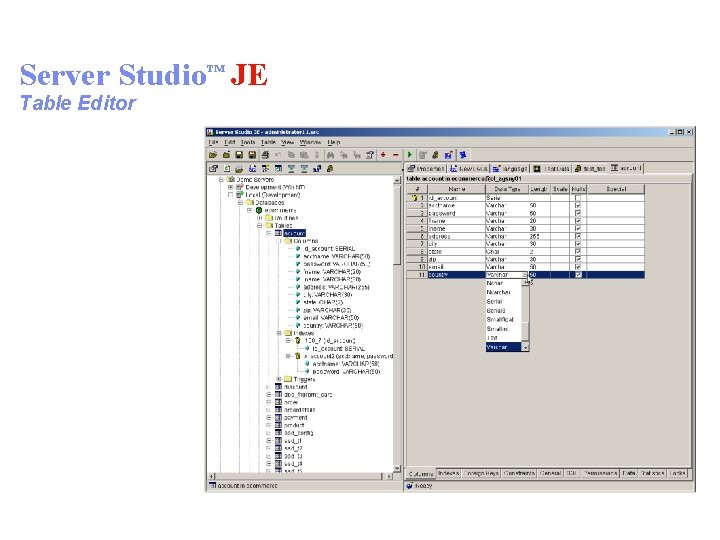Open the Window menu
Image resolution: width=720 pixels, height=540 pixels.
310,142
